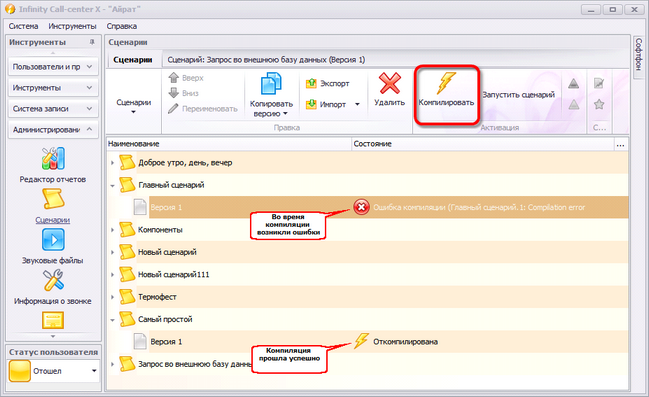Click the red error icon in Версия 1 row

[x=361, y=207]
